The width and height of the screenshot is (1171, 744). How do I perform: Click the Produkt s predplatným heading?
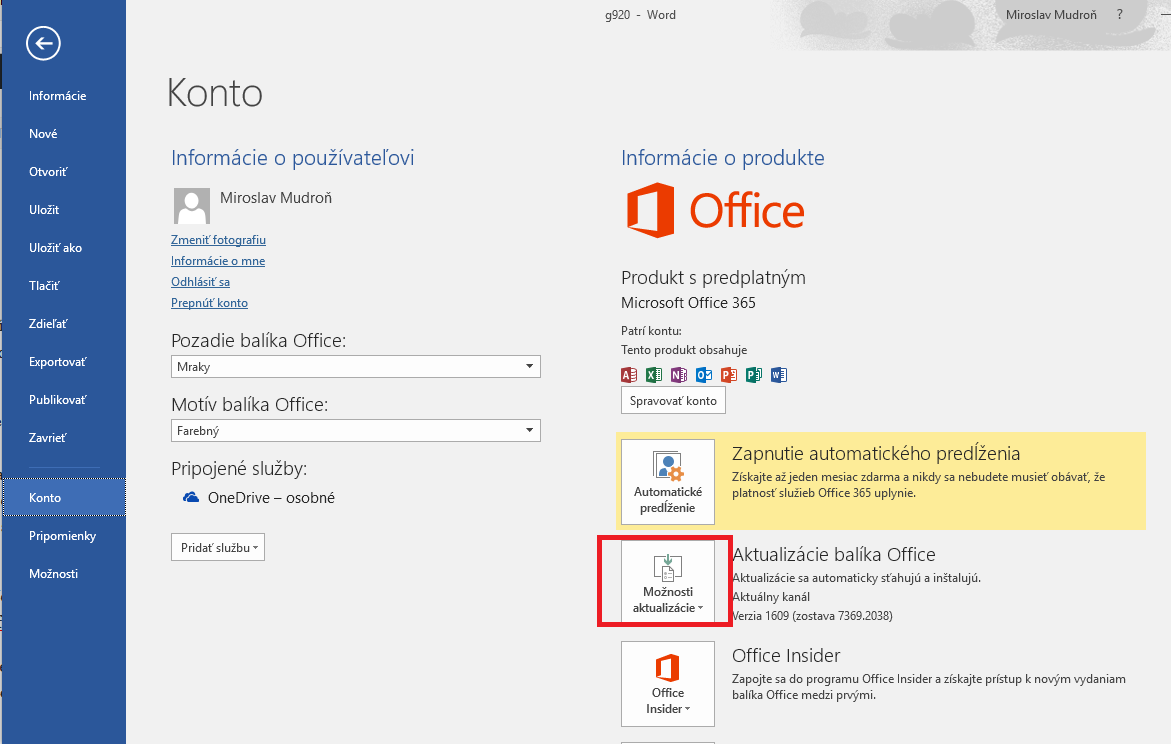[713, 278]
